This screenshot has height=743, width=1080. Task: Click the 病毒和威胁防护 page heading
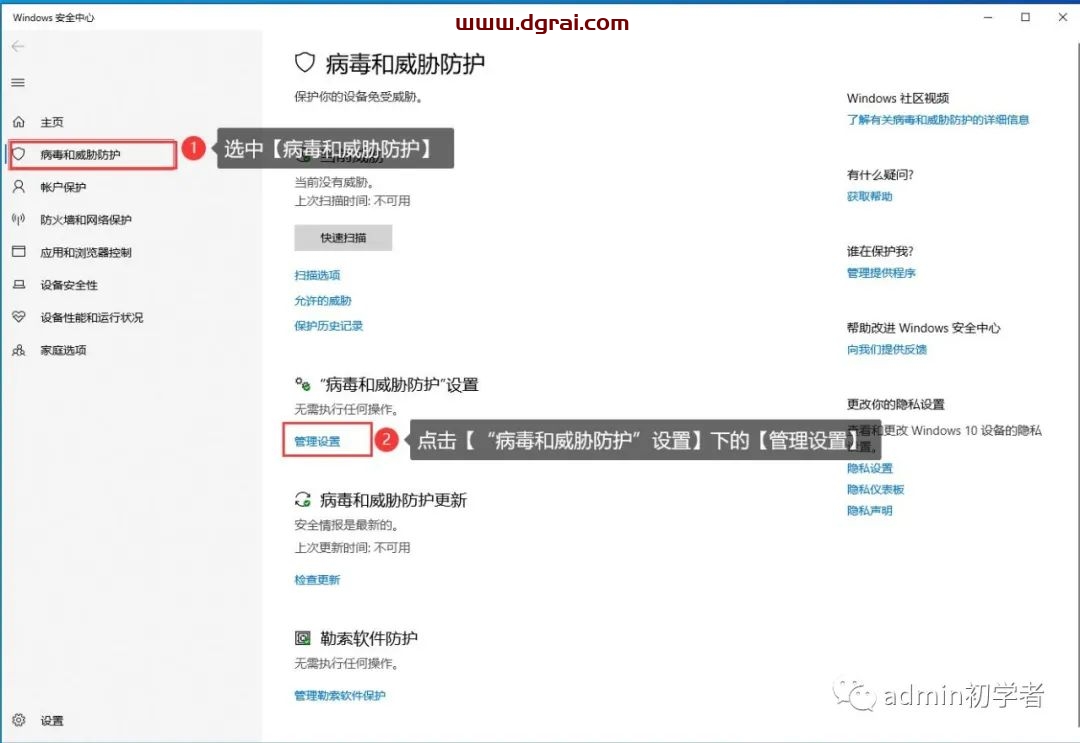tap(404, 63)
